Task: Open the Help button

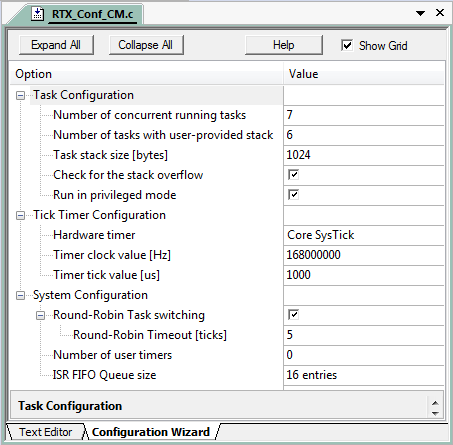Action: coord(284,45)
